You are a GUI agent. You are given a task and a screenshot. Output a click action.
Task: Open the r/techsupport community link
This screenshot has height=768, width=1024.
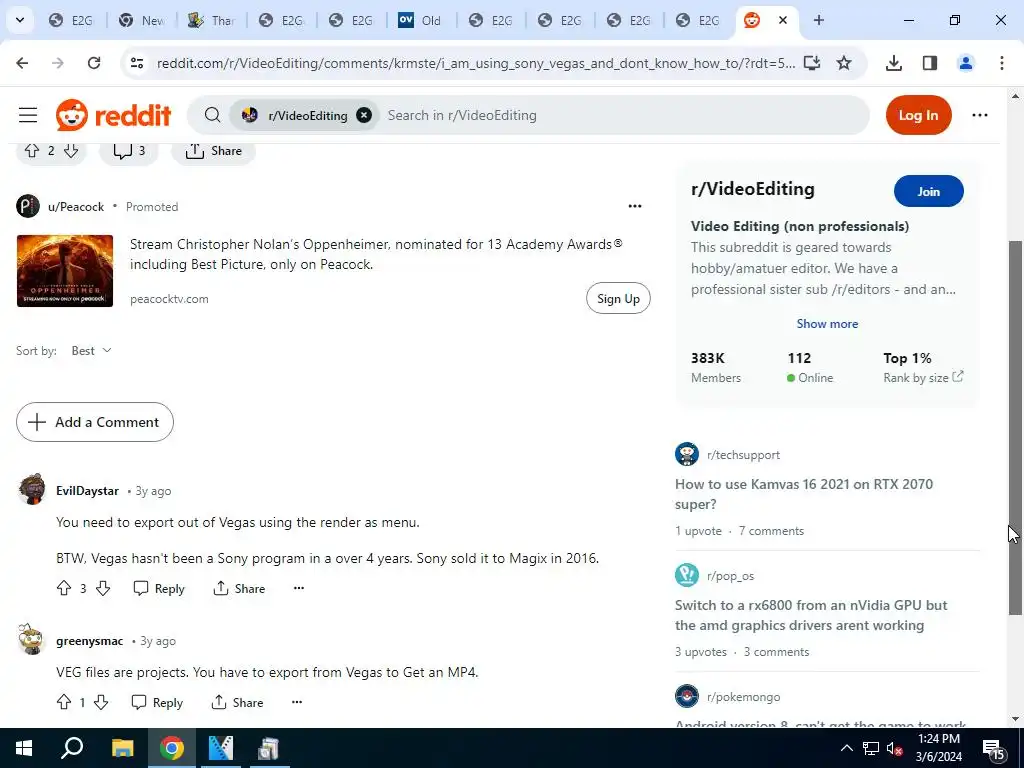743,455
